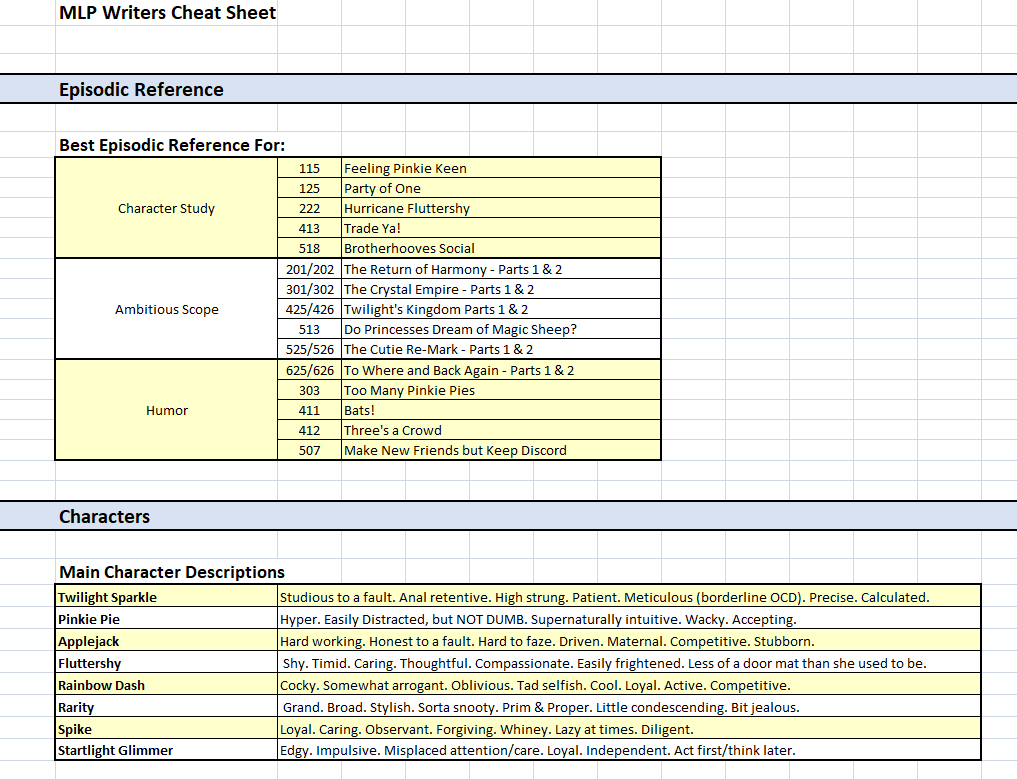Select the 'MLP Writers Cheat Sheet' title cell
Image resolution: width=1017 pixels, height=779 pixels.
167,13
